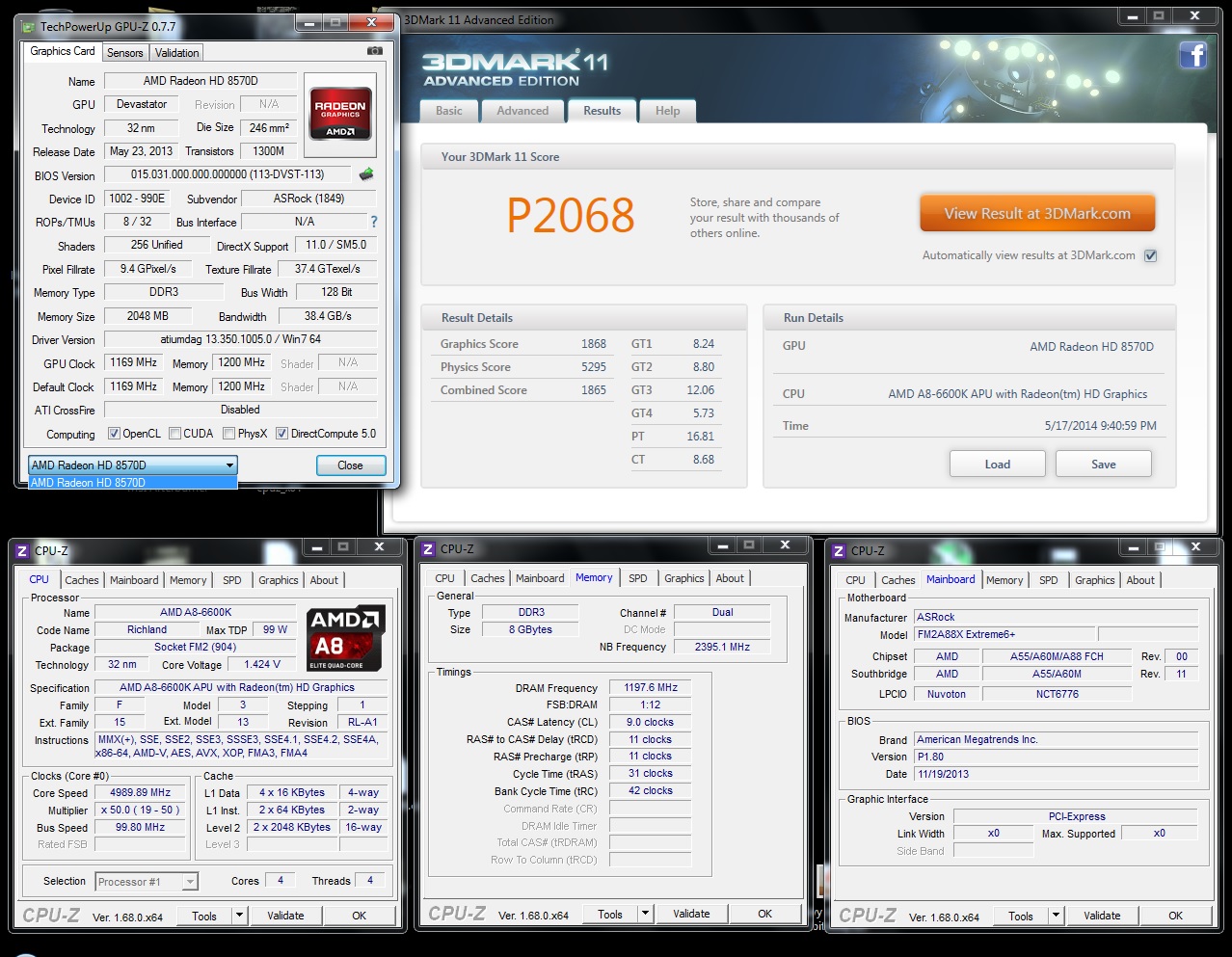Click the AMD A8 logo in CPU-Z
The height and width of the screenshot is (957, 1232).
pos(346,637)
